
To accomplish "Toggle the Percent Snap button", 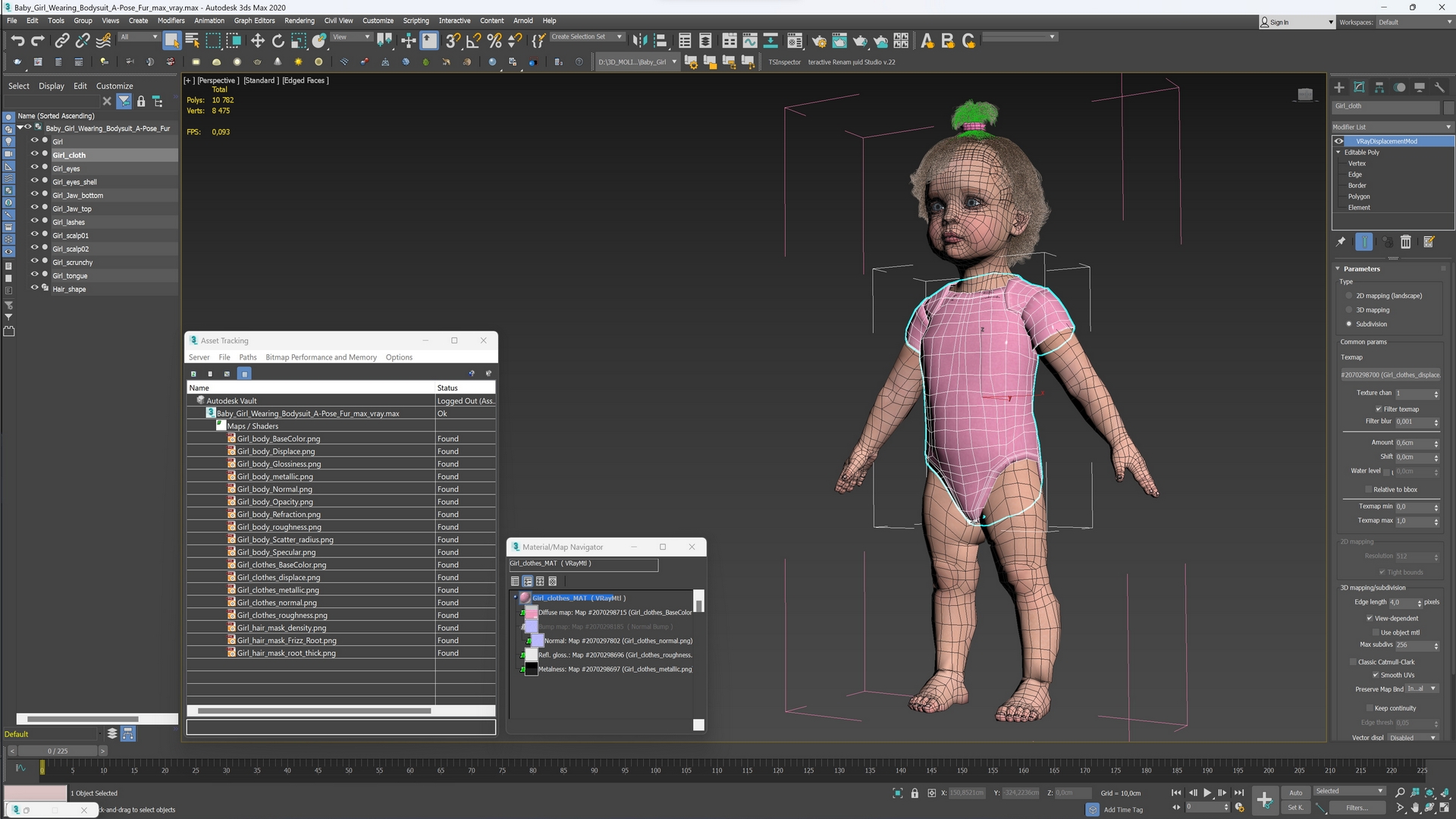I will (494, 40).
